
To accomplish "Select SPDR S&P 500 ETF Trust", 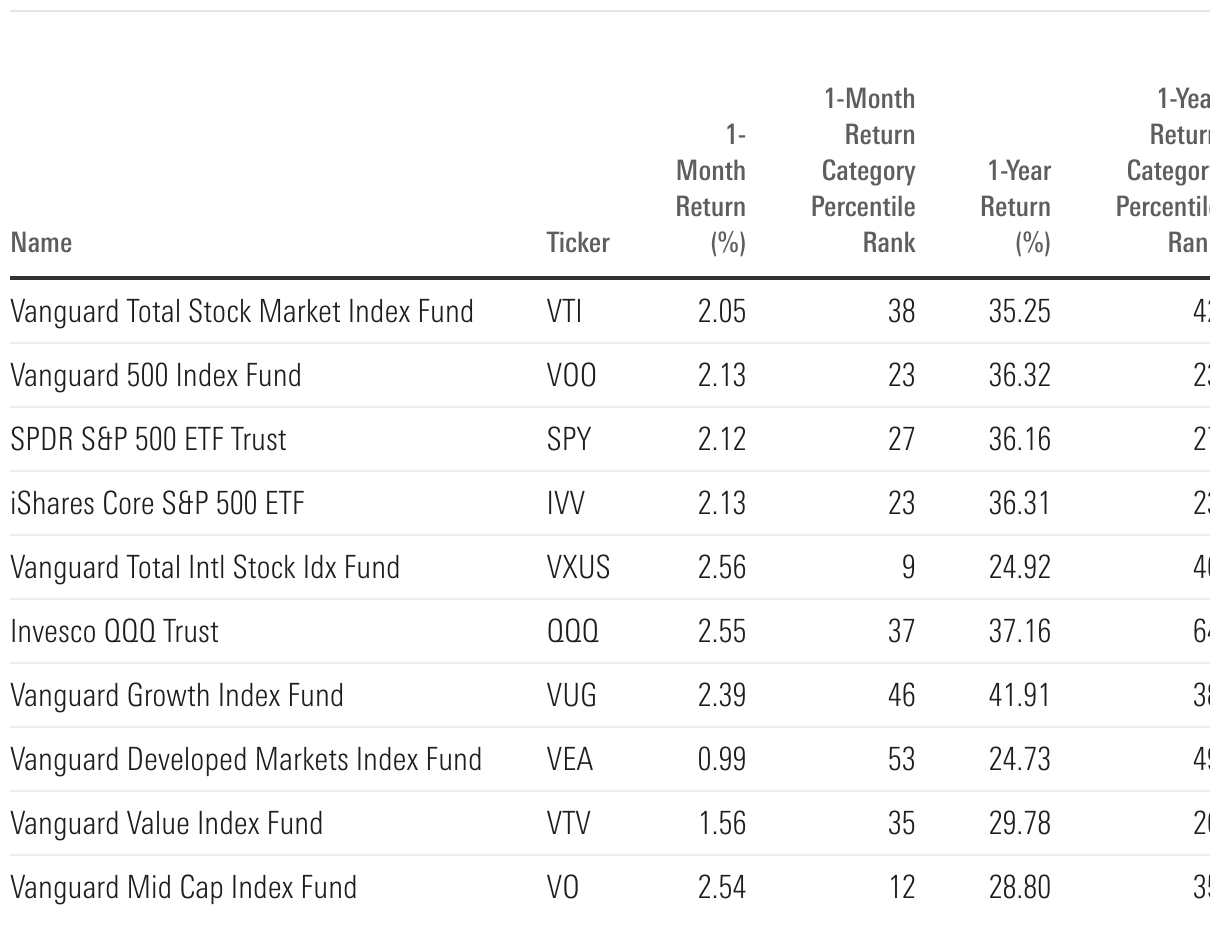I will point(148,440).
